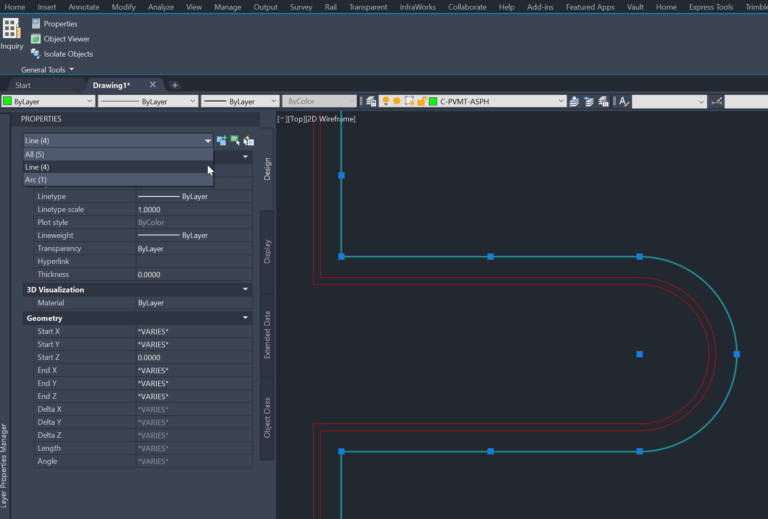Click the Thickness value field

click(194, 275)
